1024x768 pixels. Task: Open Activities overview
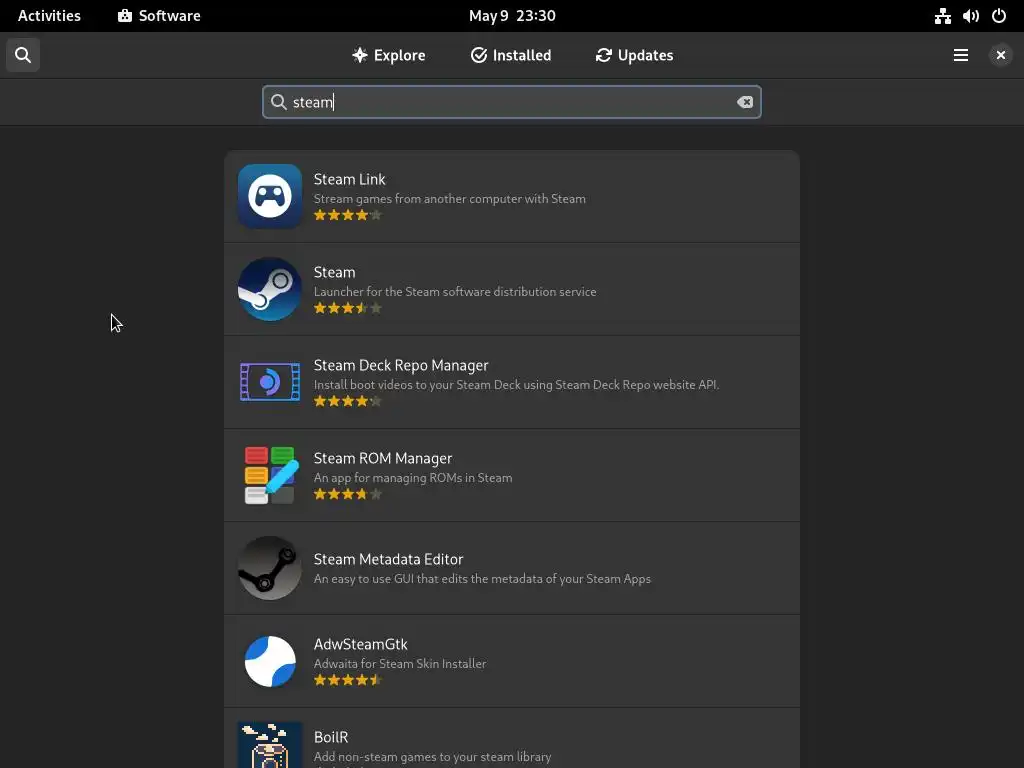tap(49, 16)
